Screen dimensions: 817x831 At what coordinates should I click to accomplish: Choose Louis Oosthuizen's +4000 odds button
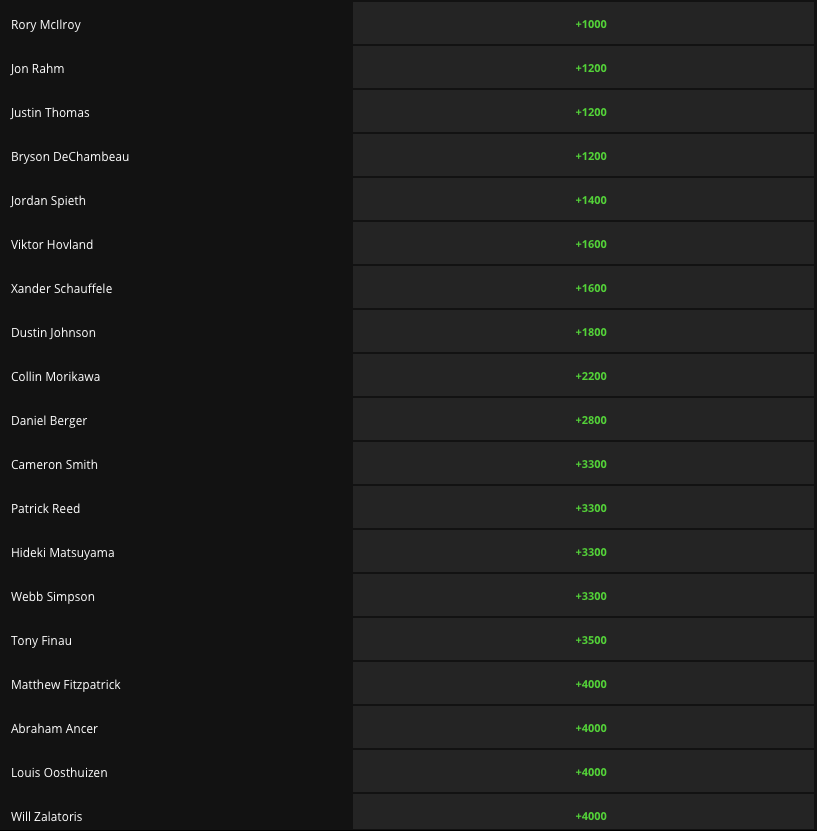point(590,772)
